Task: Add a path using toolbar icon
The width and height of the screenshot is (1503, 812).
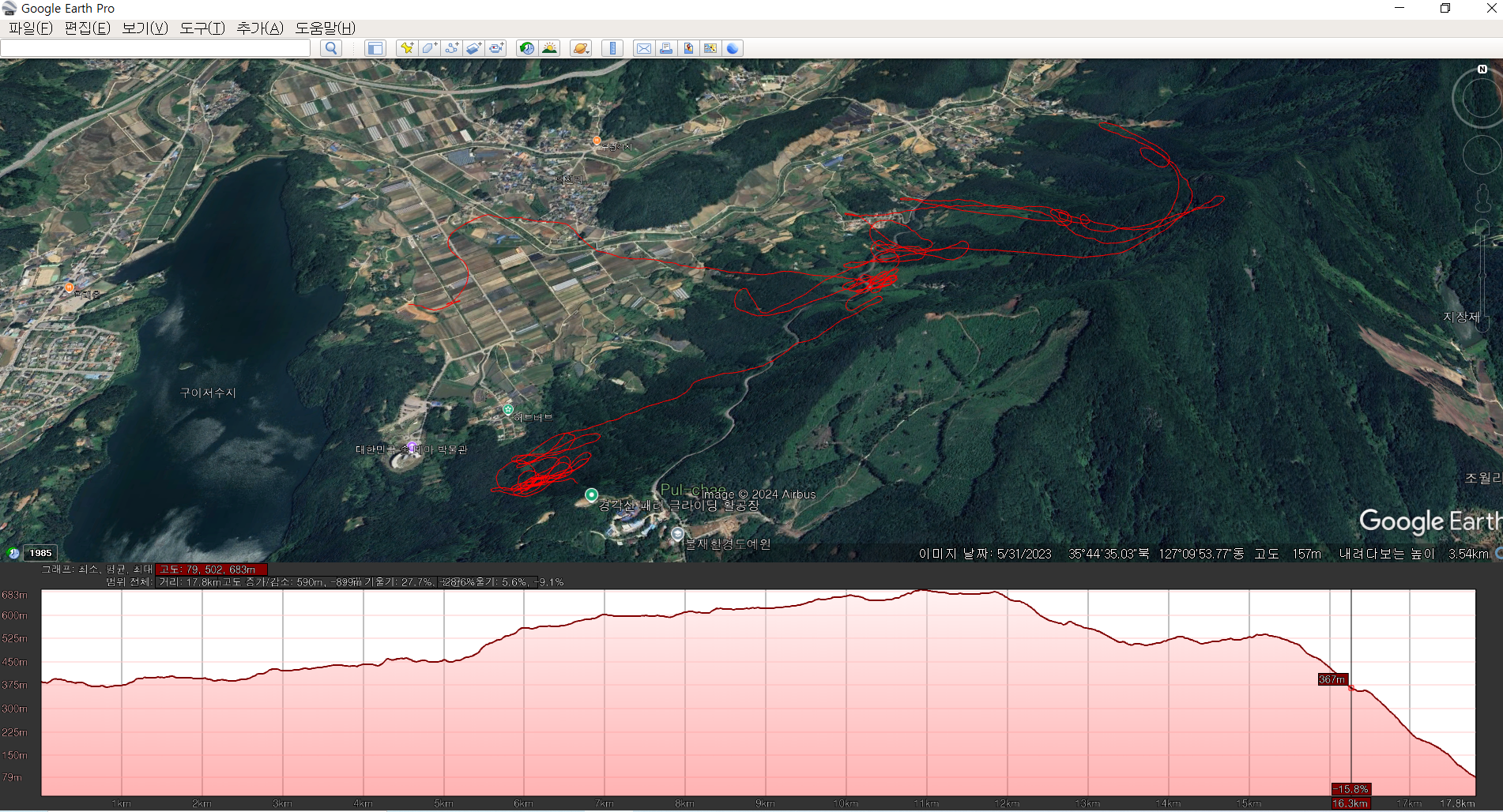Action: [x=451, y=48]
